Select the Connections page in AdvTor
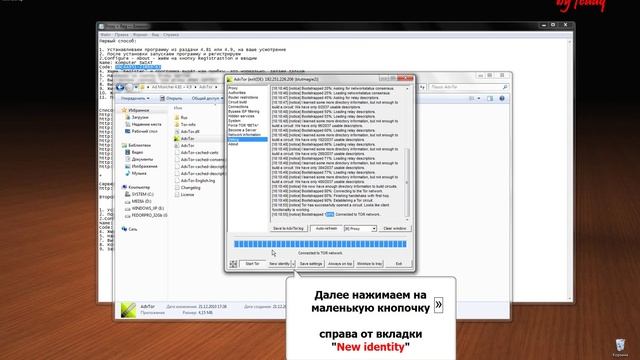This screenshot has width=640, height=360. pyautogui.click(x=238, y=107)
